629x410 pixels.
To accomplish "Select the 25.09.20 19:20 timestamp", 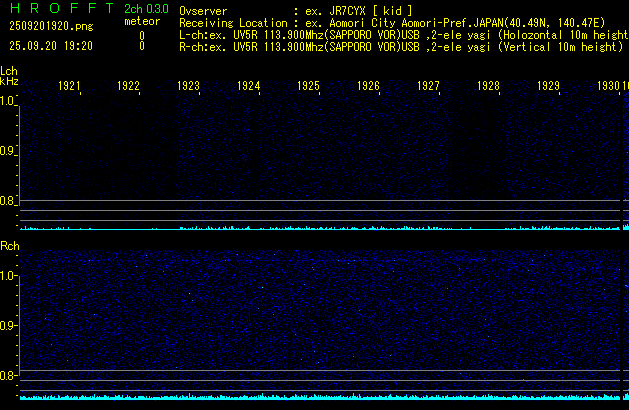I will [50, 46].
